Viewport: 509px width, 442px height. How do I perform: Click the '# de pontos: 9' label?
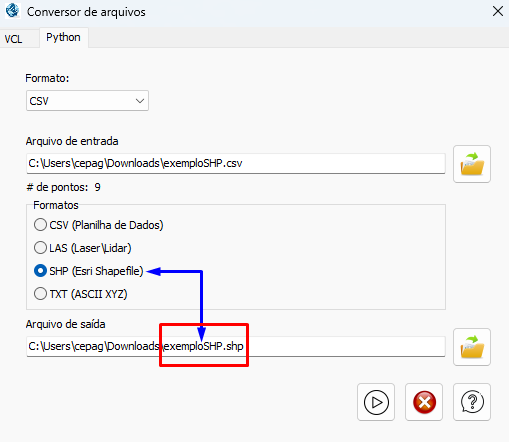click(63, 187)
